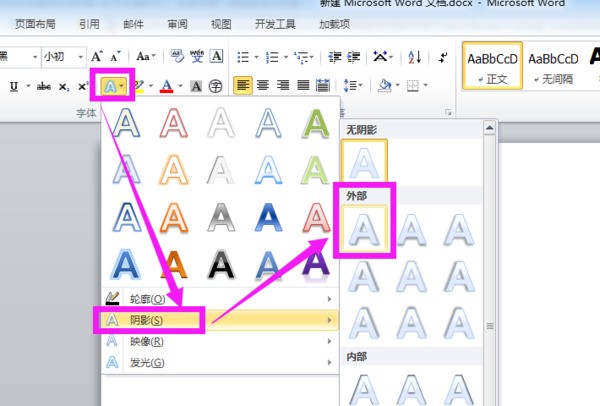Viewport: 600px width, 406px height.
Task: Click the shadow gallery scroll-up arrow
Action: 489,128
